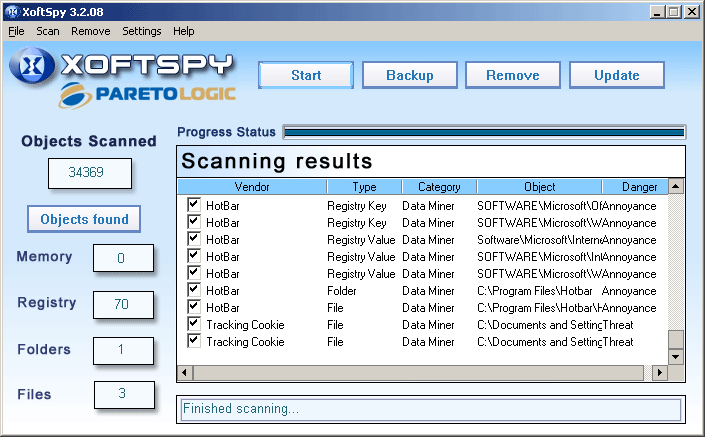Minimize the XoftSpy window

point(657,12)
